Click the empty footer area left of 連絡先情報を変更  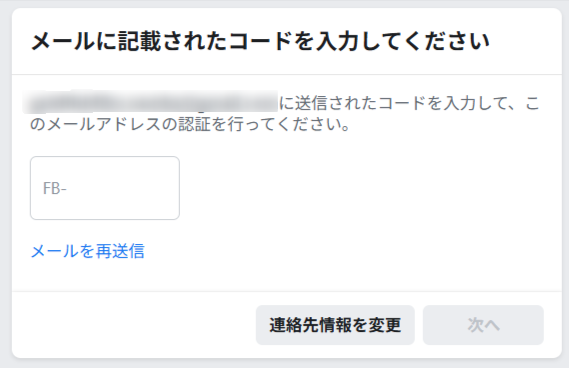[x=134, y=325]
